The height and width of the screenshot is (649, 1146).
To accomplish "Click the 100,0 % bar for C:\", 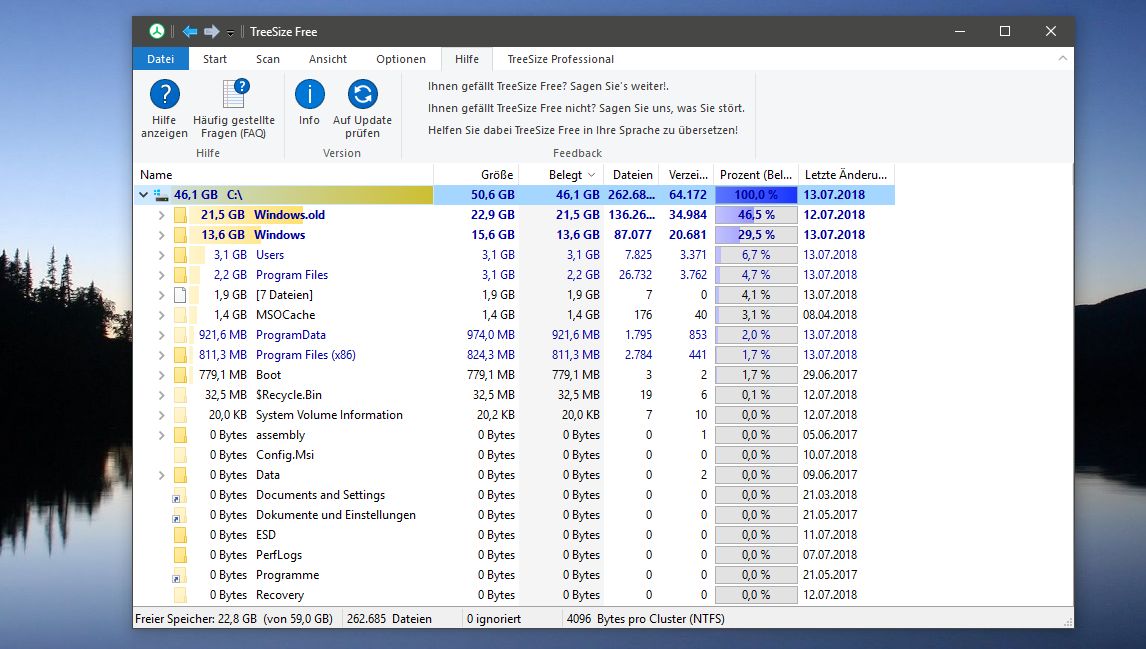I will tap(756, 195).
